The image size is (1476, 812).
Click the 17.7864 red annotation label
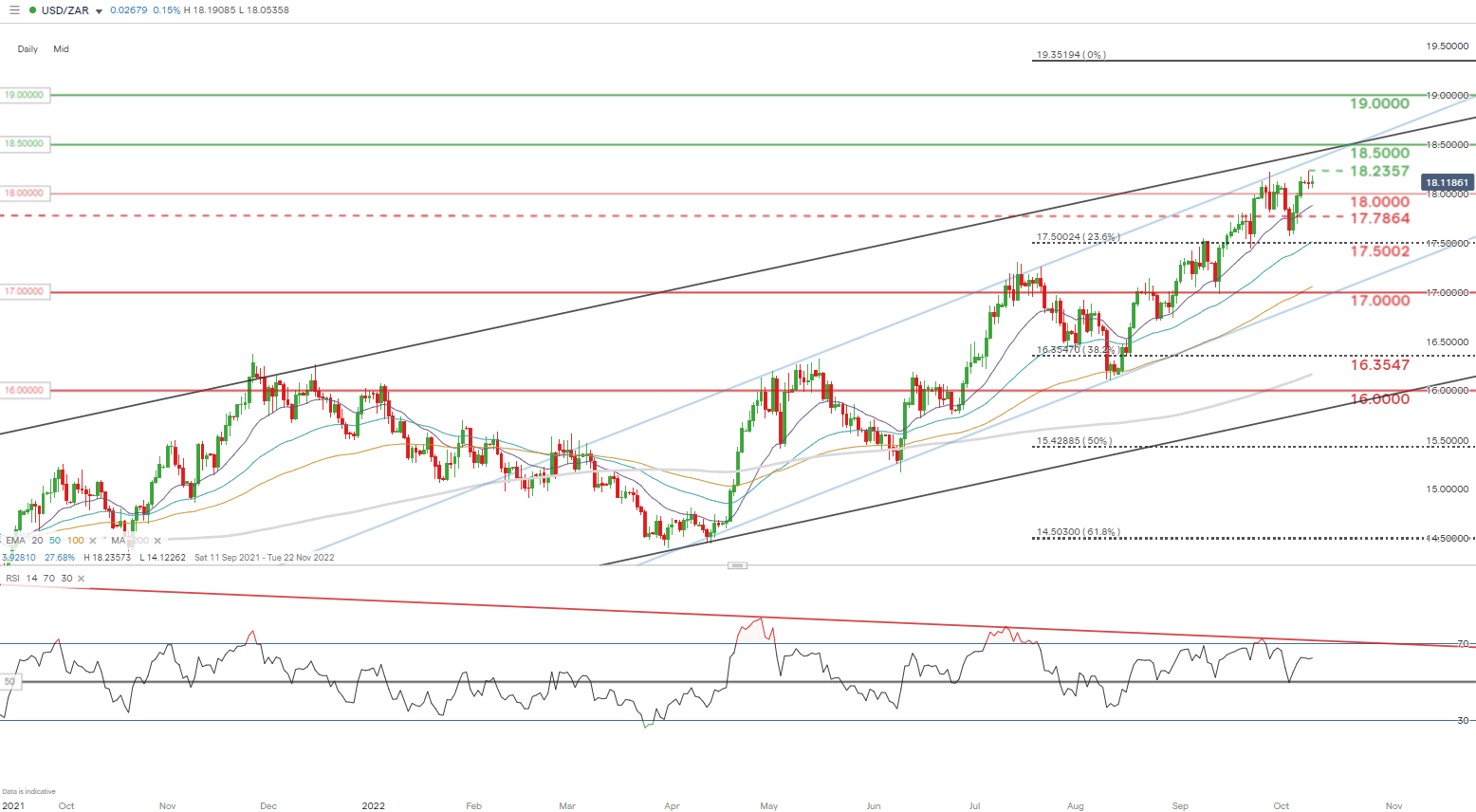[1379, 218]
